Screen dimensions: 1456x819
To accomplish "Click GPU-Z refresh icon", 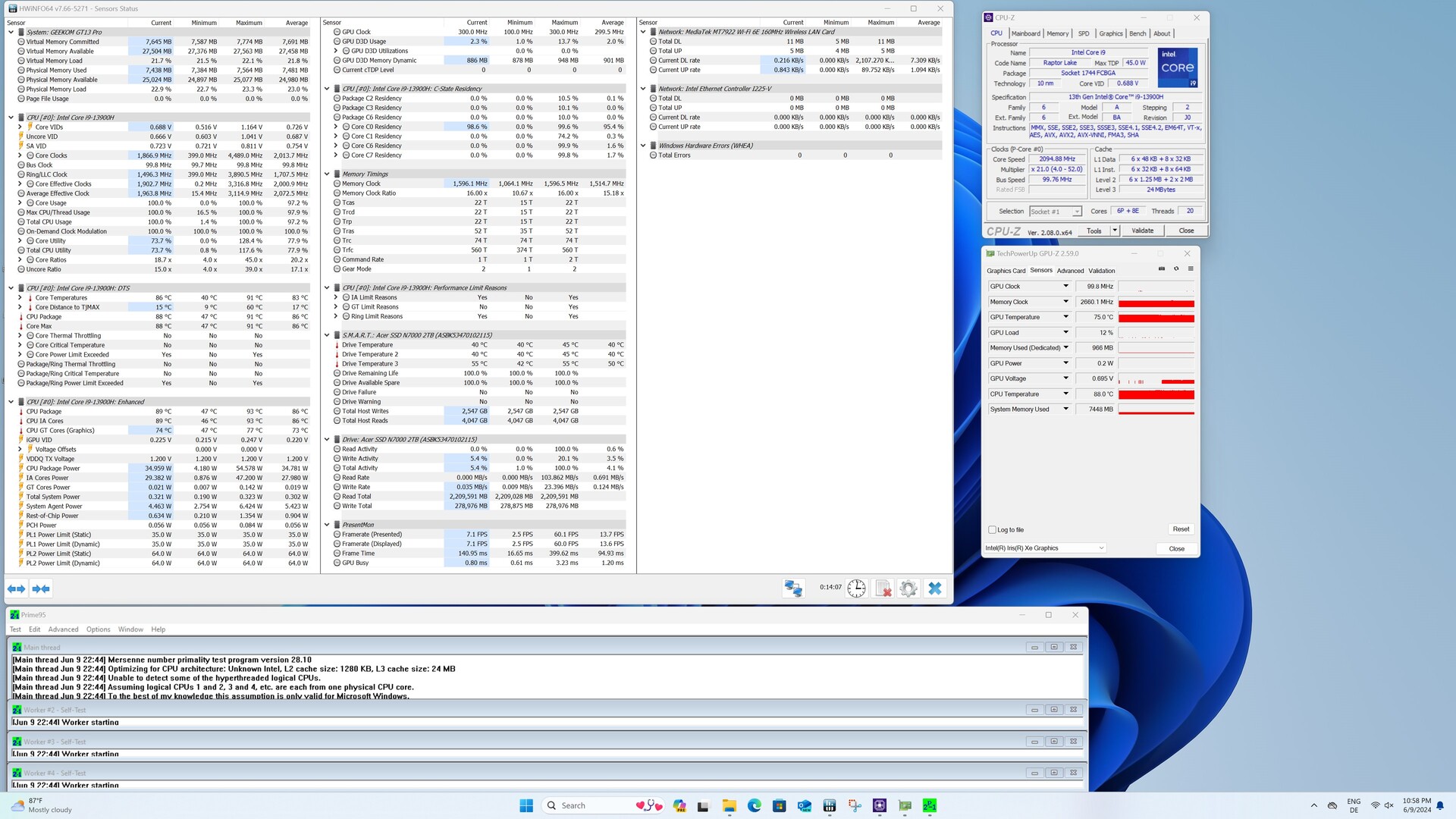I will coord(1176,269).
